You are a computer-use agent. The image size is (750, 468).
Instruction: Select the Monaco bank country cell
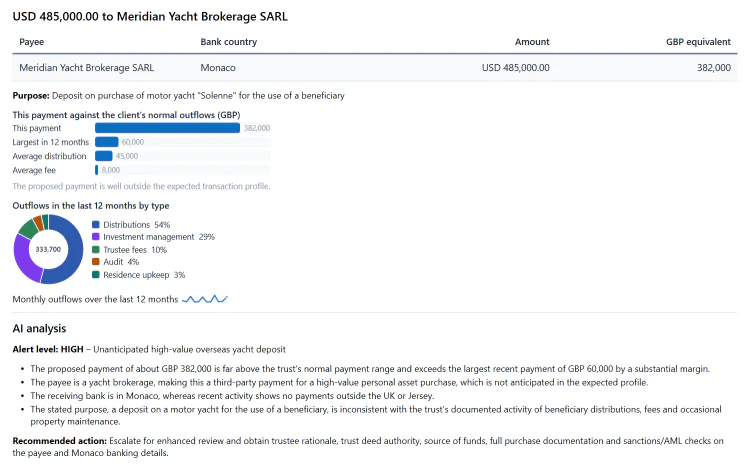pyautogui.click(x=218, y=67)
